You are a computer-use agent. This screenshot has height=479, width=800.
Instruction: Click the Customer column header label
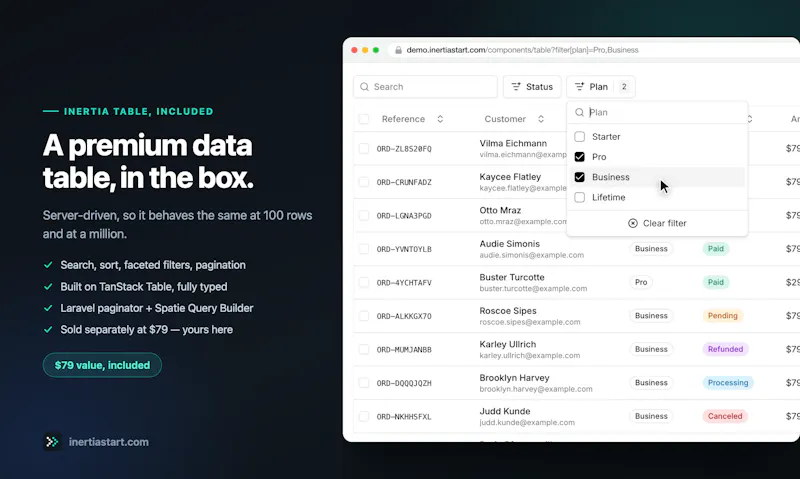(x=505, y=119)
